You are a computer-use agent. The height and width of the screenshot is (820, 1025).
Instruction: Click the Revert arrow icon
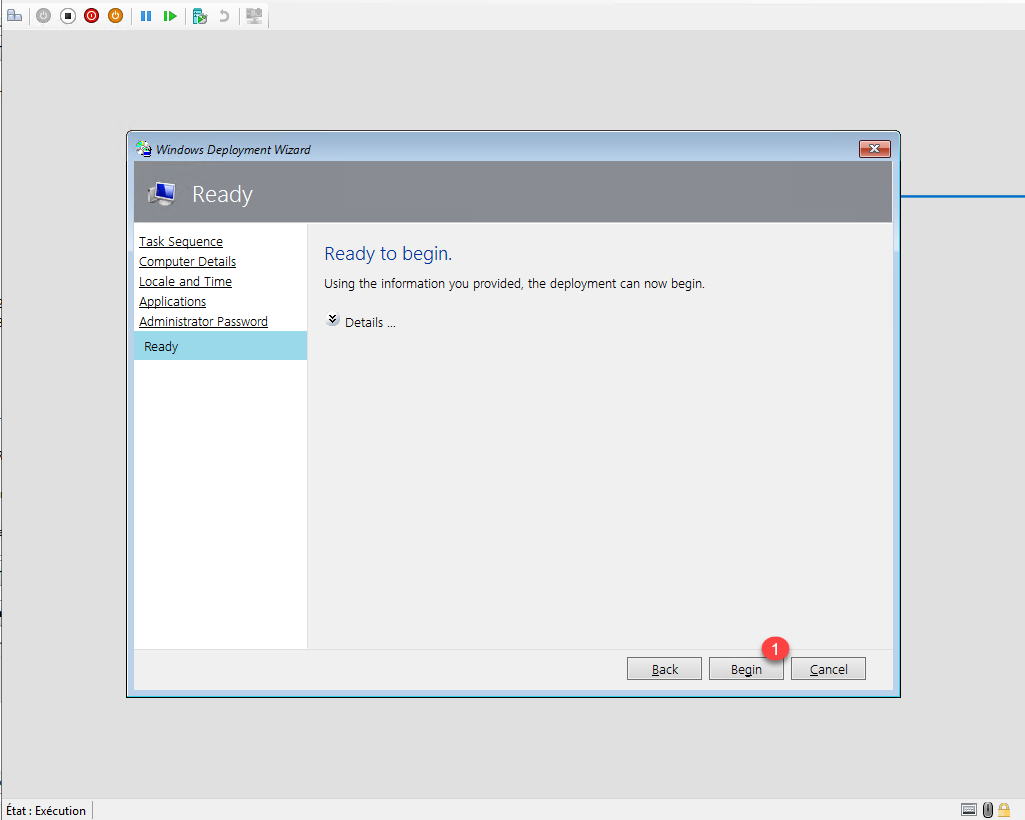pos(224,16)
